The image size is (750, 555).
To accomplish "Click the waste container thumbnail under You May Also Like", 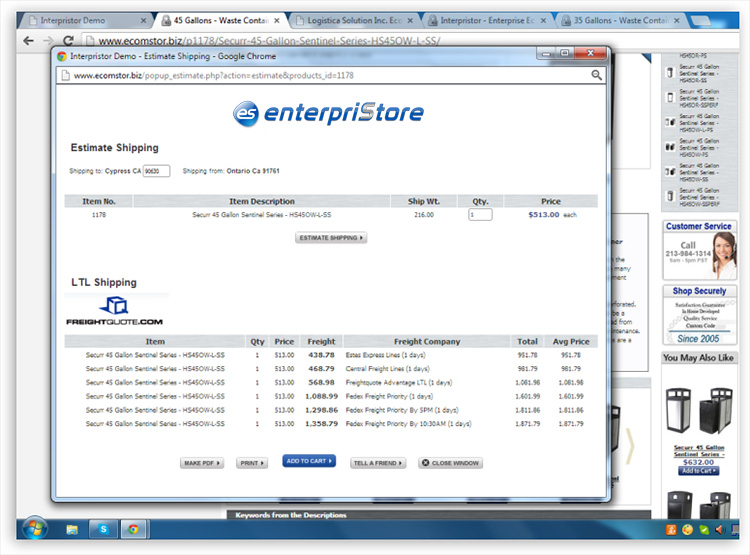I will 699,411.
